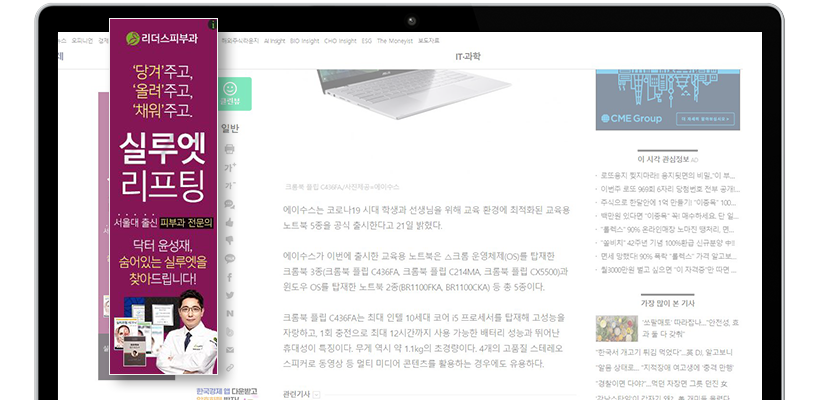
Task: Share via Naver N icon
Action: [229, 313]
